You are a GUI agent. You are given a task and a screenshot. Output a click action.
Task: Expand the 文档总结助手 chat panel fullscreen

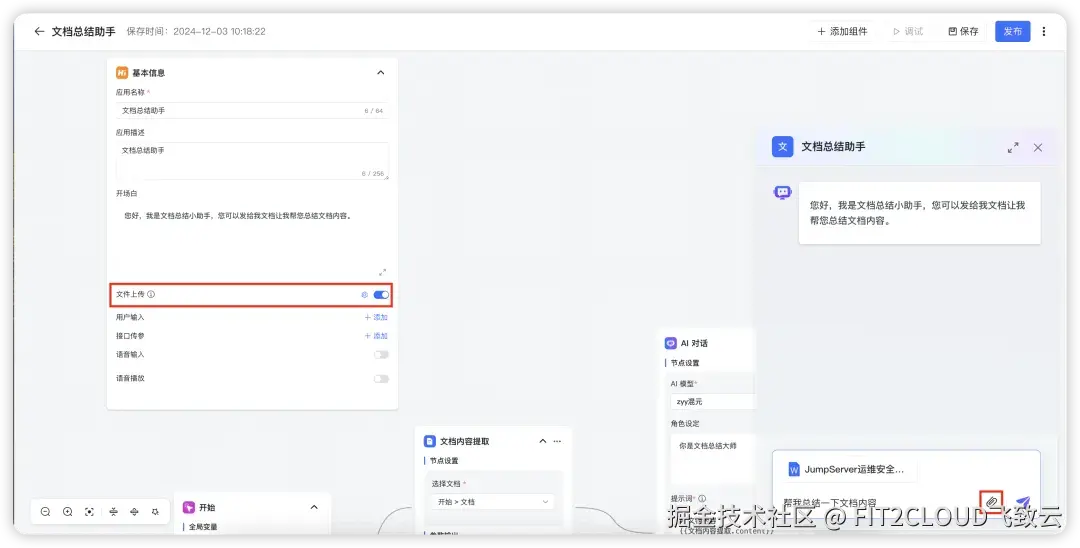point(1013,147)
